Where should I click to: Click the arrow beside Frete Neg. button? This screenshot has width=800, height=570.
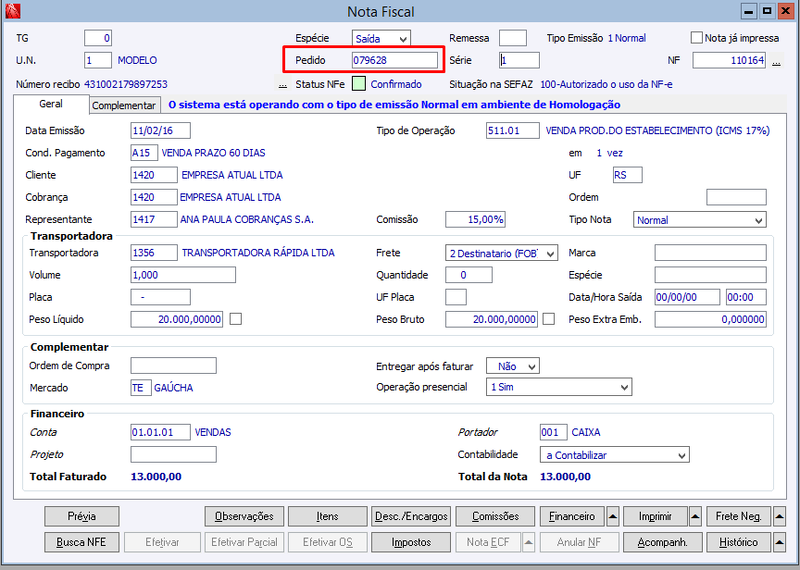point(779,516)
